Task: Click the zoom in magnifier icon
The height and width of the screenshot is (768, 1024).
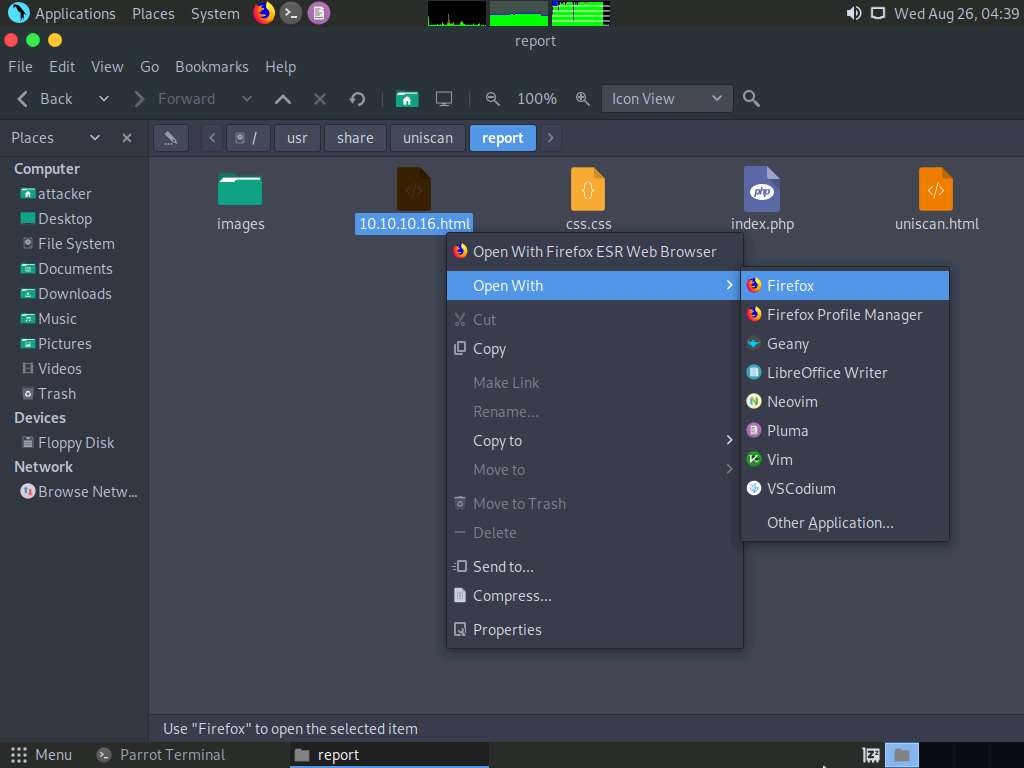Action: tap(582, 99)
